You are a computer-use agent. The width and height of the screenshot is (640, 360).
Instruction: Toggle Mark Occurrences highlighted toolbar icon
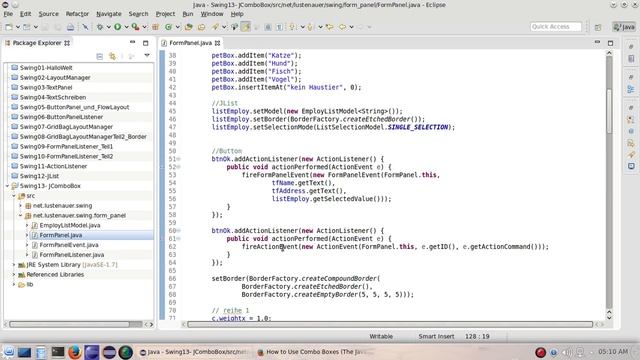point(246,27)
